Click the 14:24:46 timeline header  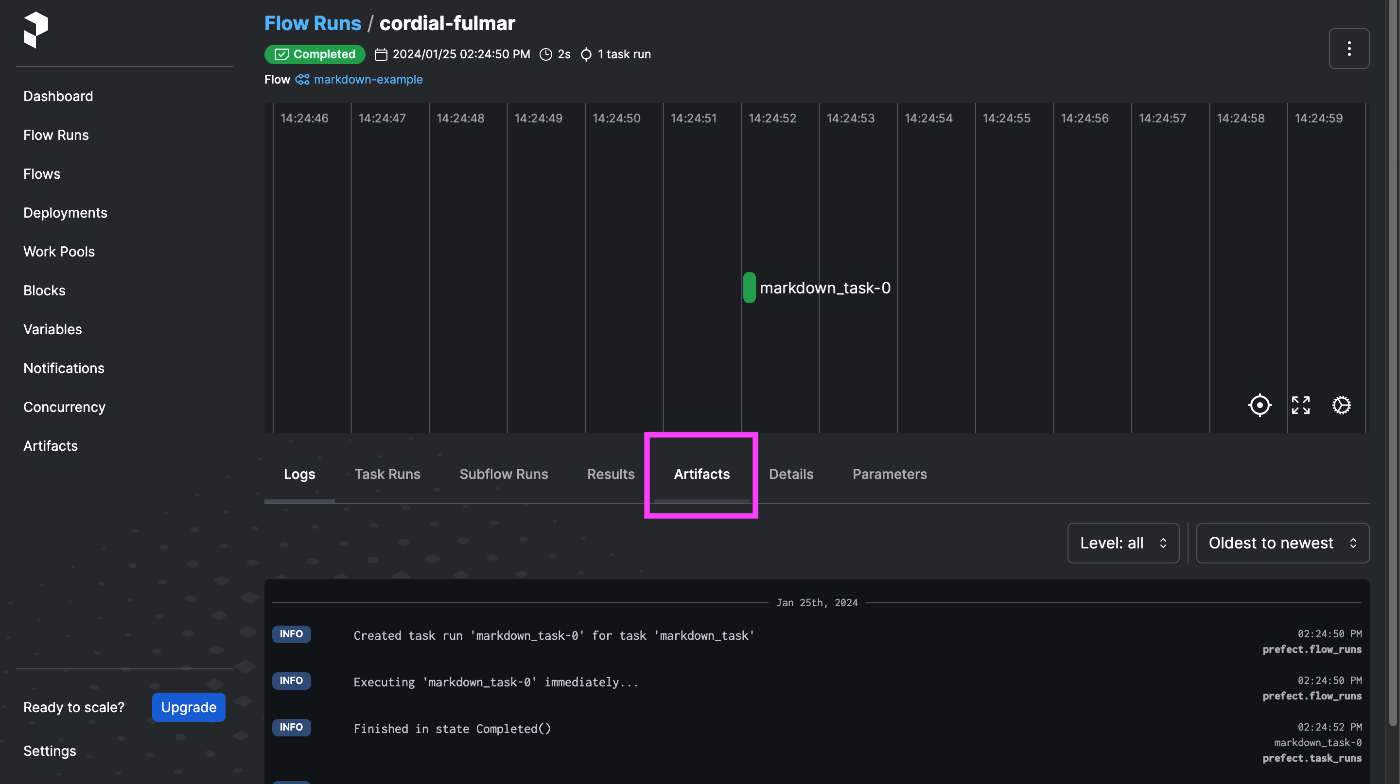pyautogui.click(x=304, y=118)
